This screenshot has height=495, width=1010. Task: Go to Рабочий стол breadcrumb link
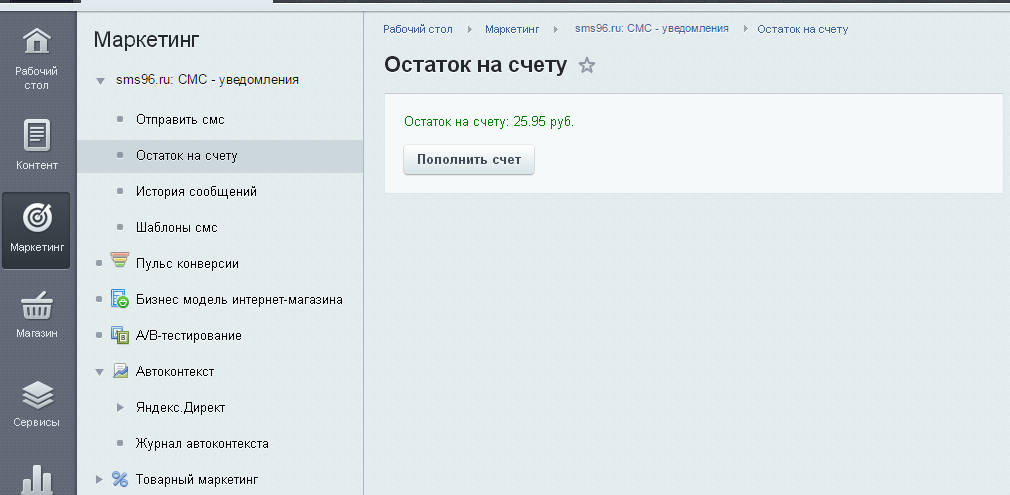(416, 29)
